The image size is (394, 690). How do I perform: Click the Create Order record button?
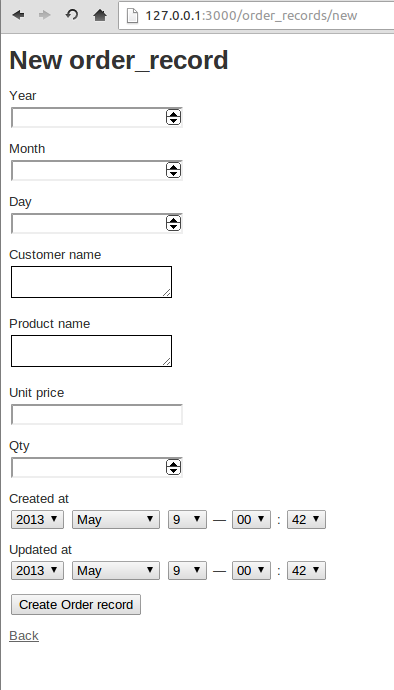(x=76, y=605)
